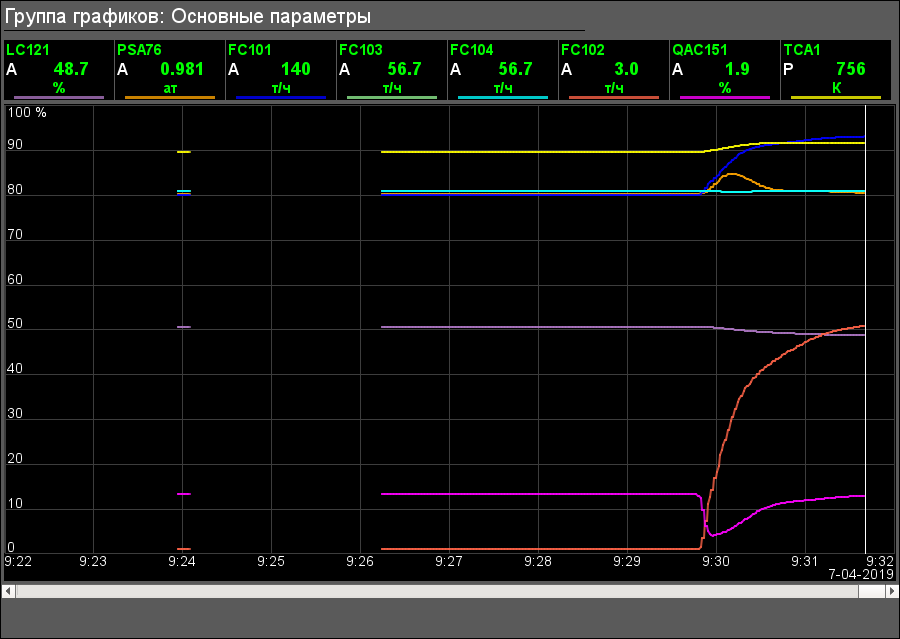
Task: Click the left scroll arrow of the trend scrollbar
Action: point(9,591)
